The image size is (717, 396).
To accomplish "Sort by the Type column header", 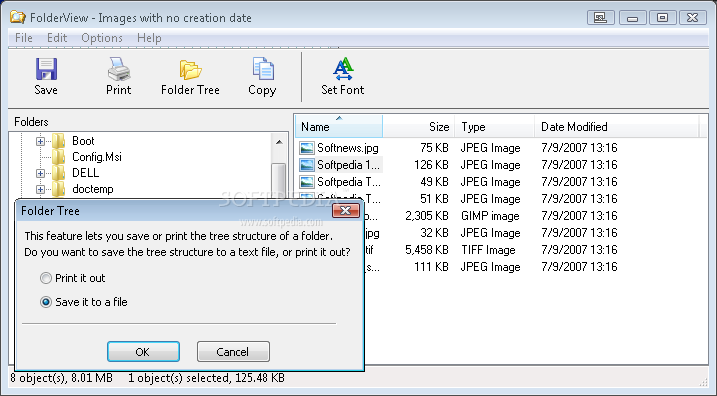I will coord(494,127).
